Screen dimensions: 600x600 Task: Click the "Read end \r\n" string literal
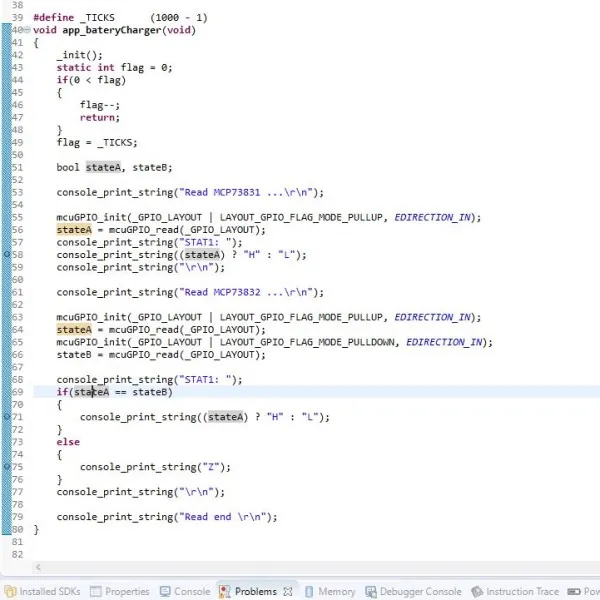click(223, 517)
